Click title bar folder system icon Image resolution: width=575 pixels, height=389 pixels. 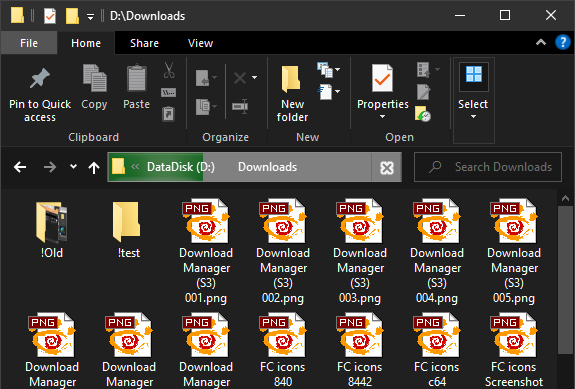pos(17,15)
